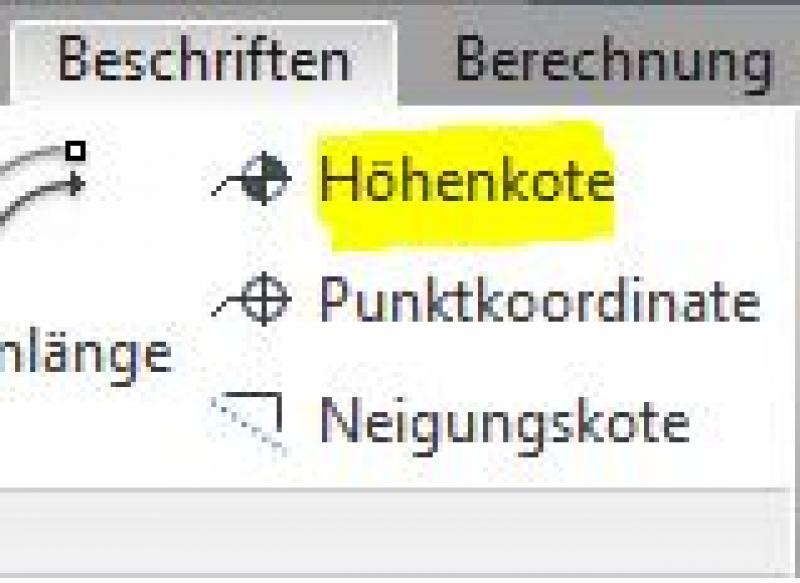Click the small square grip on the arc icon

click(x=75, y=152)
